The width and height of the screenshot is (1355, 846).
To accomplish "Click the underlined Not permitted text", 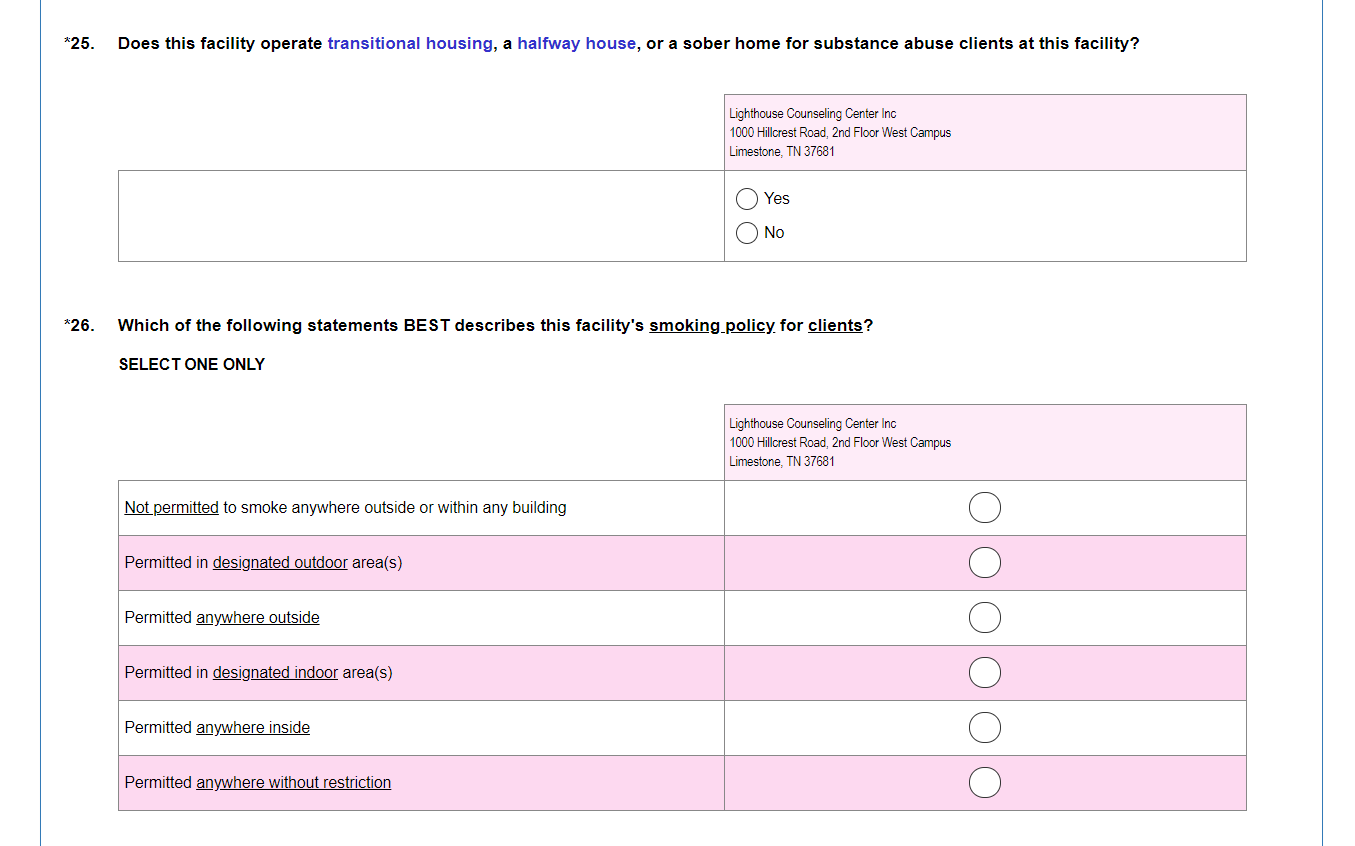I will 171,508.
